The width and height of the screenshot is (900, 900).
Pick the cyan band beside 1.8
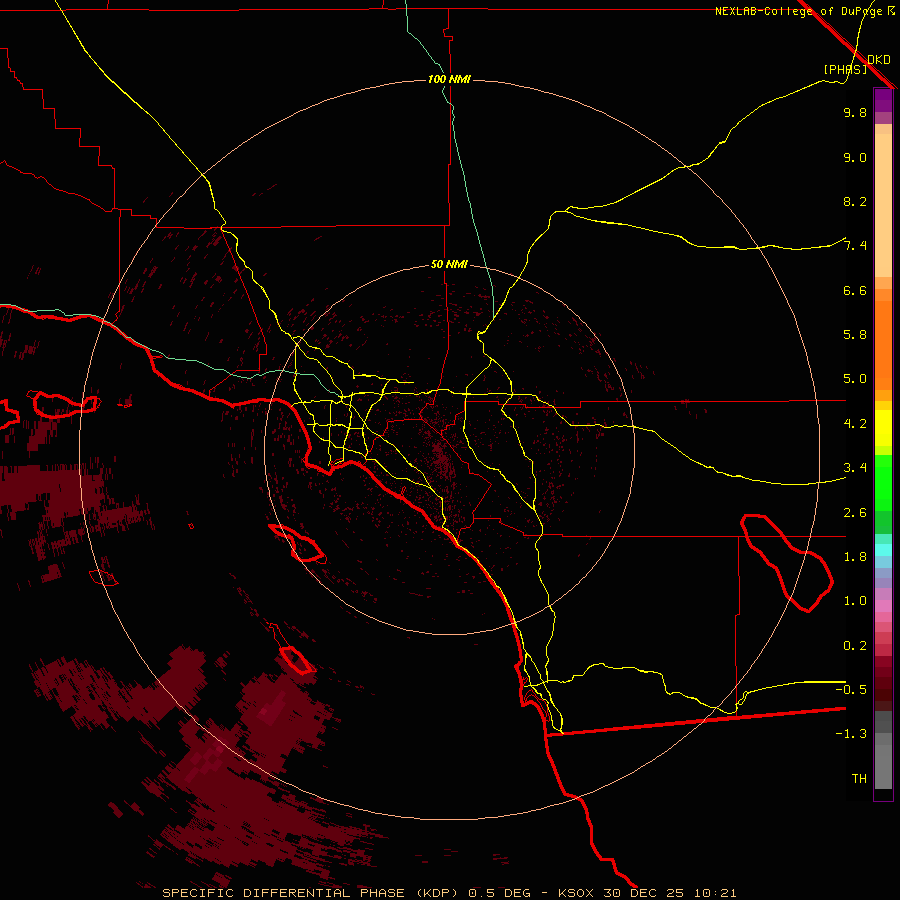(x=883, y=550)
